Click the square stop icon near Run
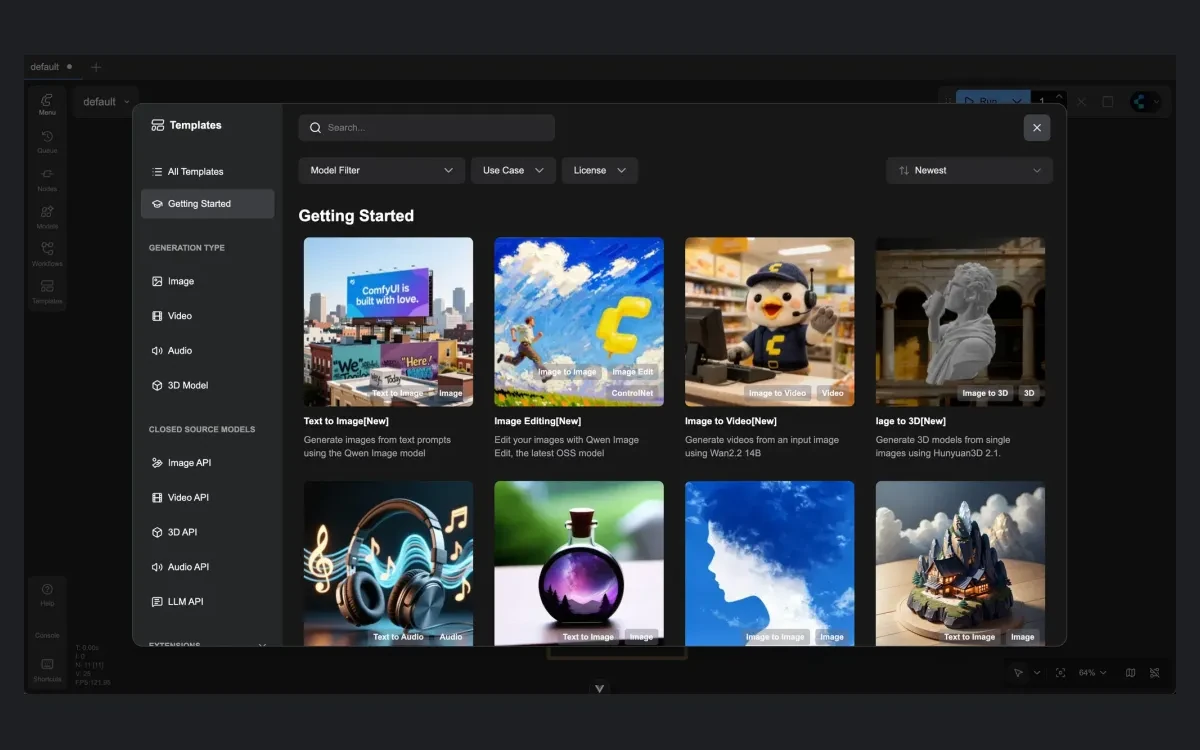Viewport: 1200px width, 750px height. click(1107, 102)
